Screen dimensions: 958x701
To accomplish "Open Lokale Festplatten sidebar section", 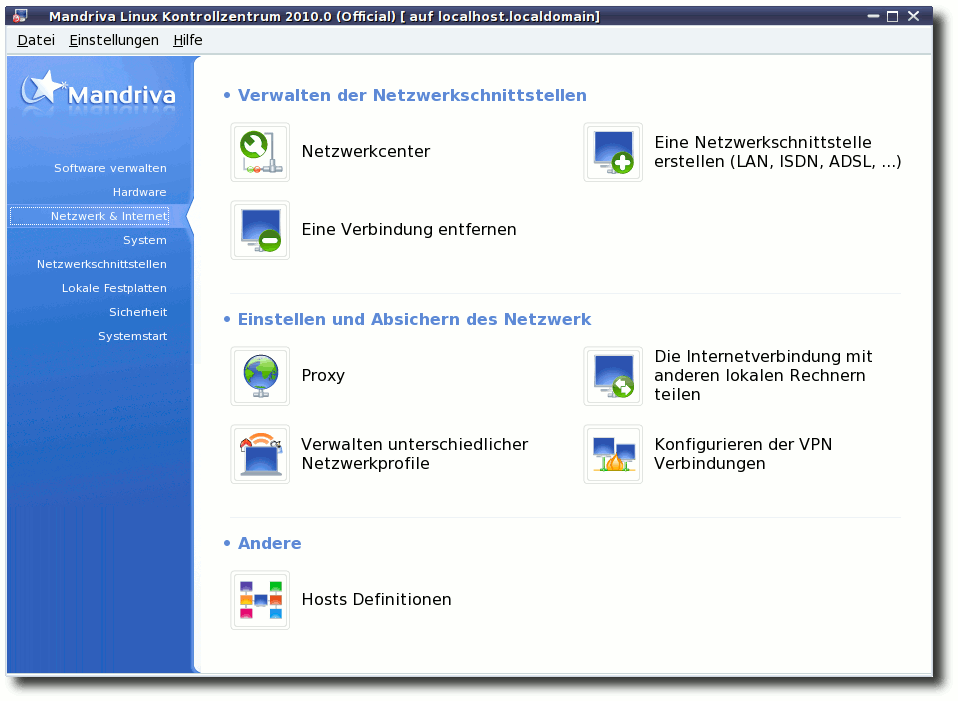I will pyautogui.click(x=114, y=288).
